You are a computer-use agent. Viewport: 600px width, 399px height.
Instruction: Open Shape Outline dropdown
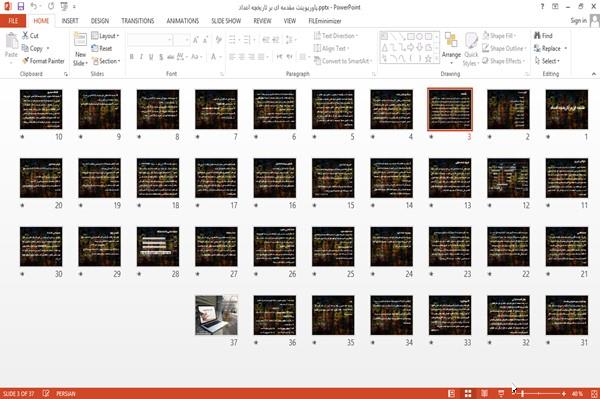point(504,48)
